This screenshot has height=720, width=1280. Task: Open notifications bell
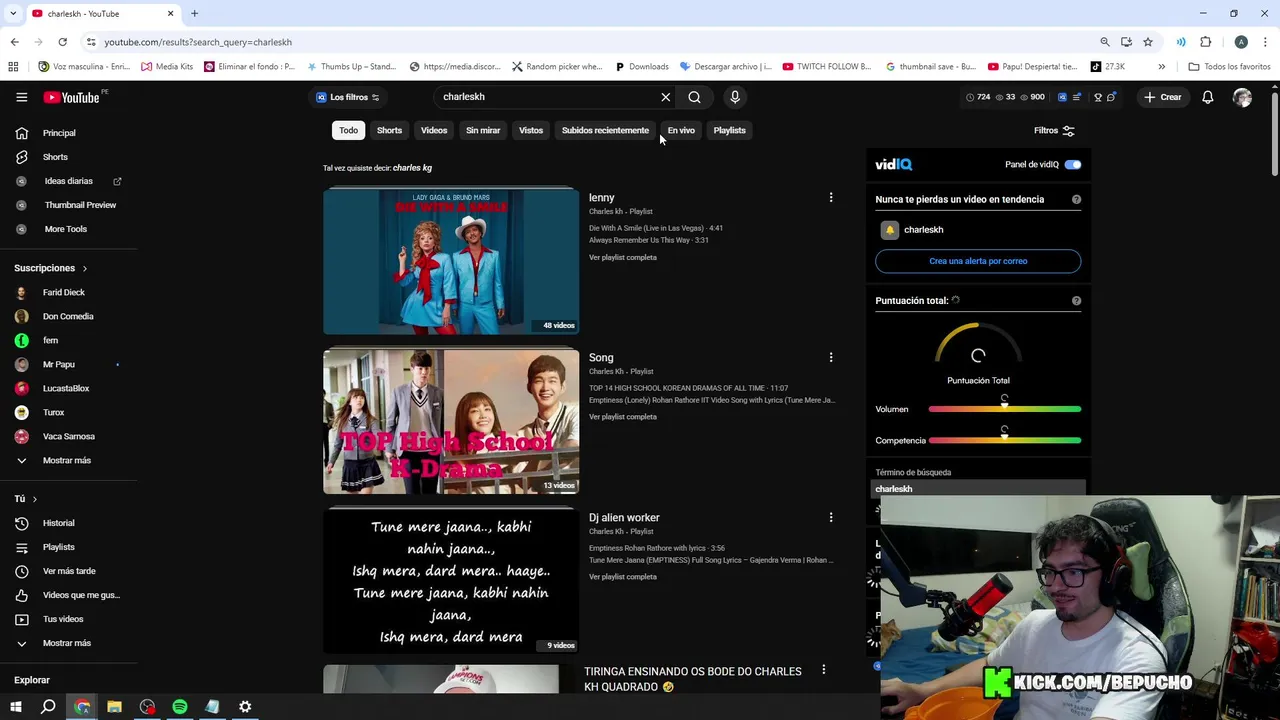[1207, 97]
